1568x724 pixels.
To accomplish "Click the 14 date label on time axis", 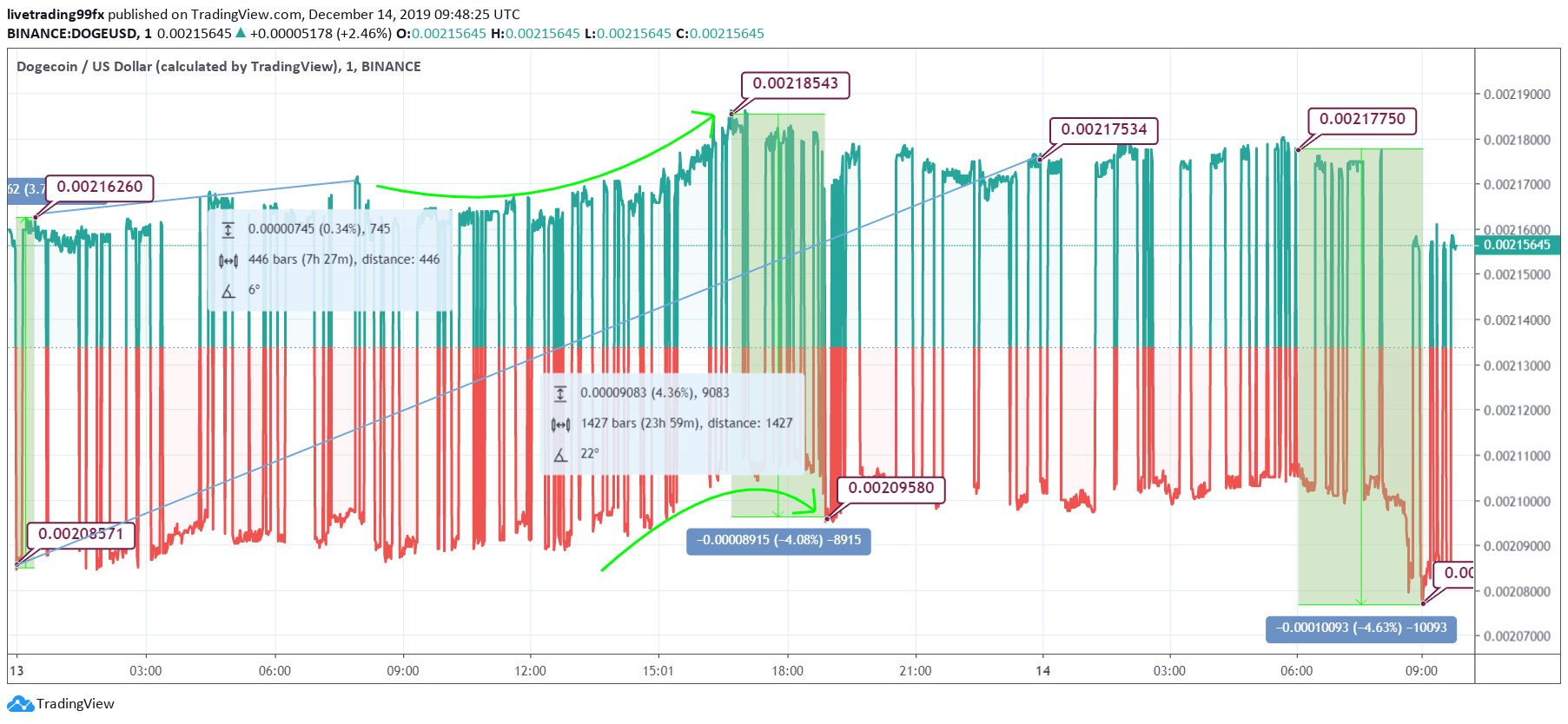I will (x=1043, y=671).
